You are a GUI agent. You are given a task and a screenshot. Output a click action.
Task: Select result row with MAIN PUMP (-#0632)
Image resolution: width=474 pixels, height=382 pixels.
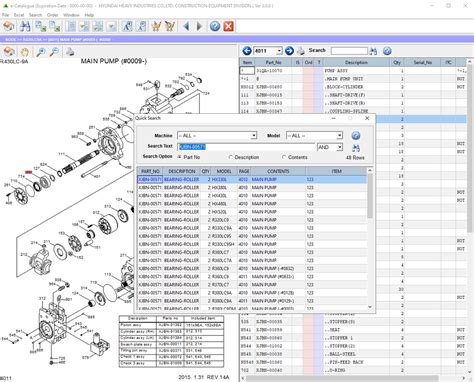252,269
